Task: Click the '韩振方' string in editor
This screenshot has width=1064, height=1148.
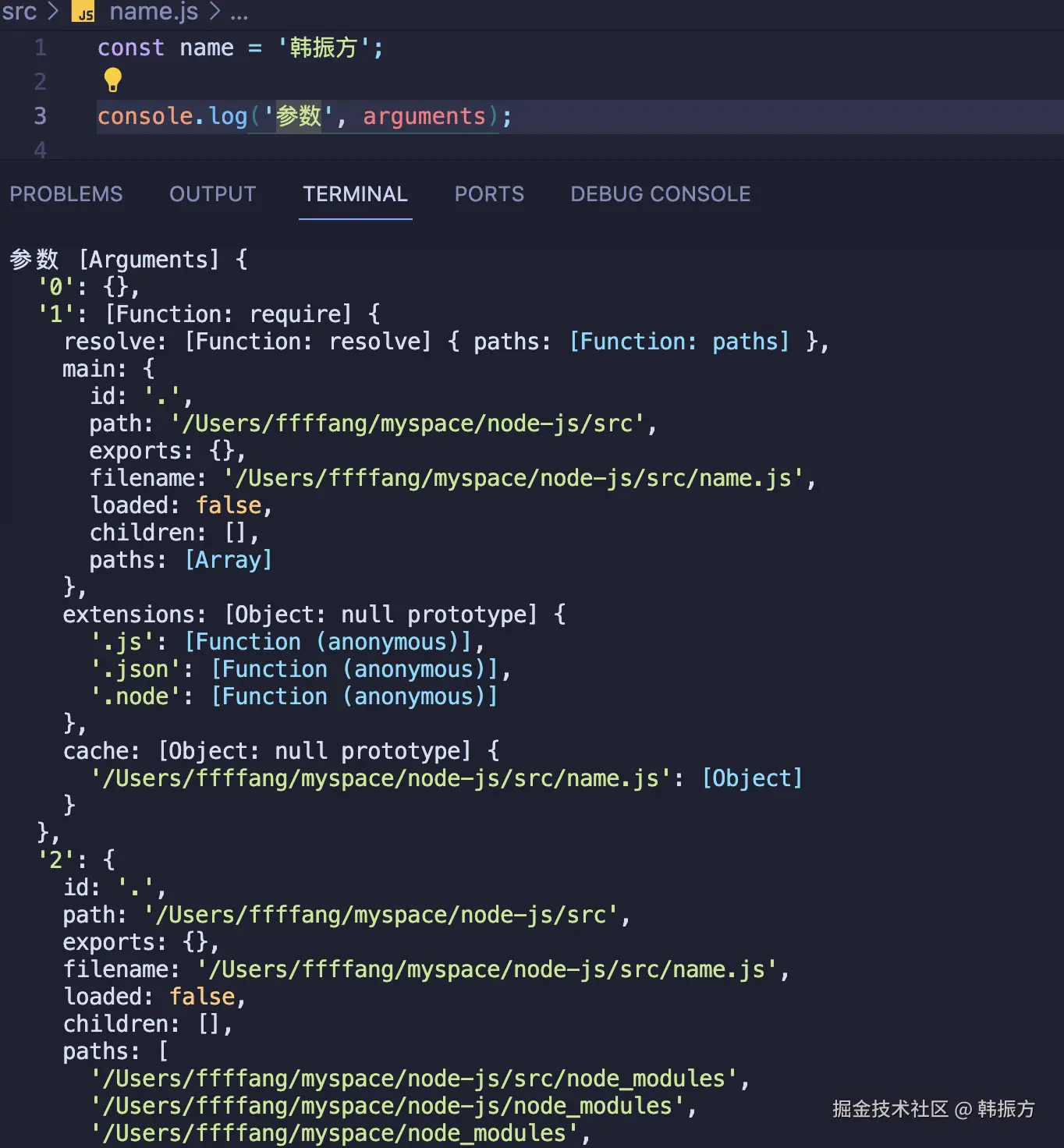Action: pos(324,48)
